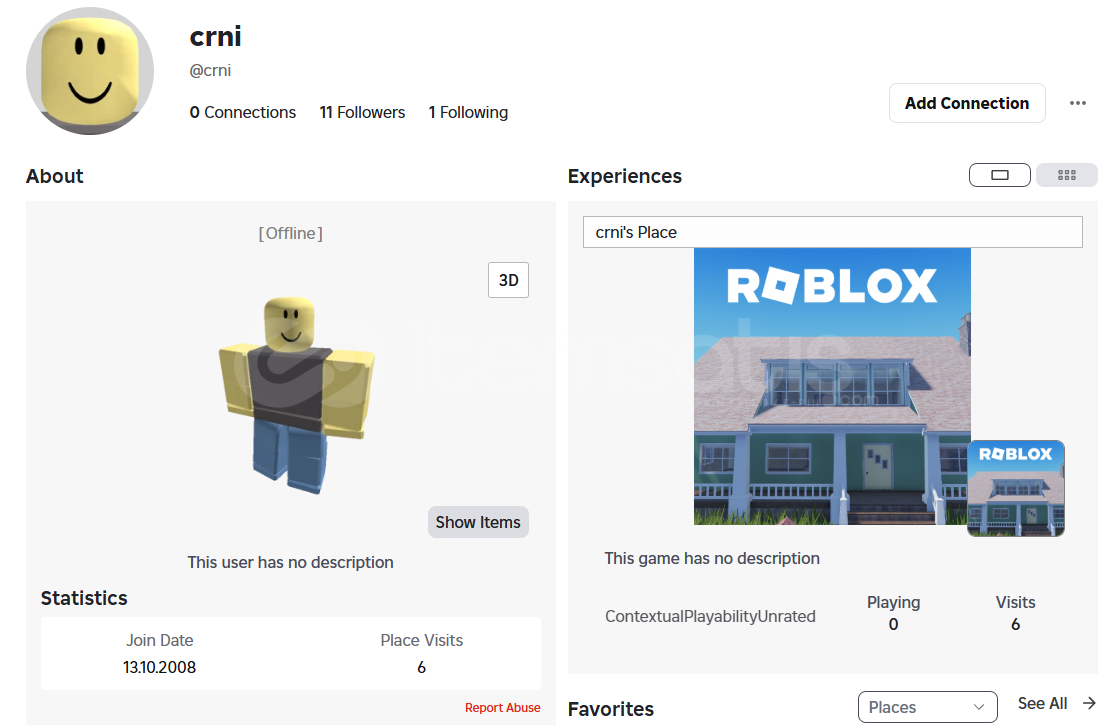Click the small Roblox game icon thumbnail
The image size is (1112, 725).
coord(1016,488)
